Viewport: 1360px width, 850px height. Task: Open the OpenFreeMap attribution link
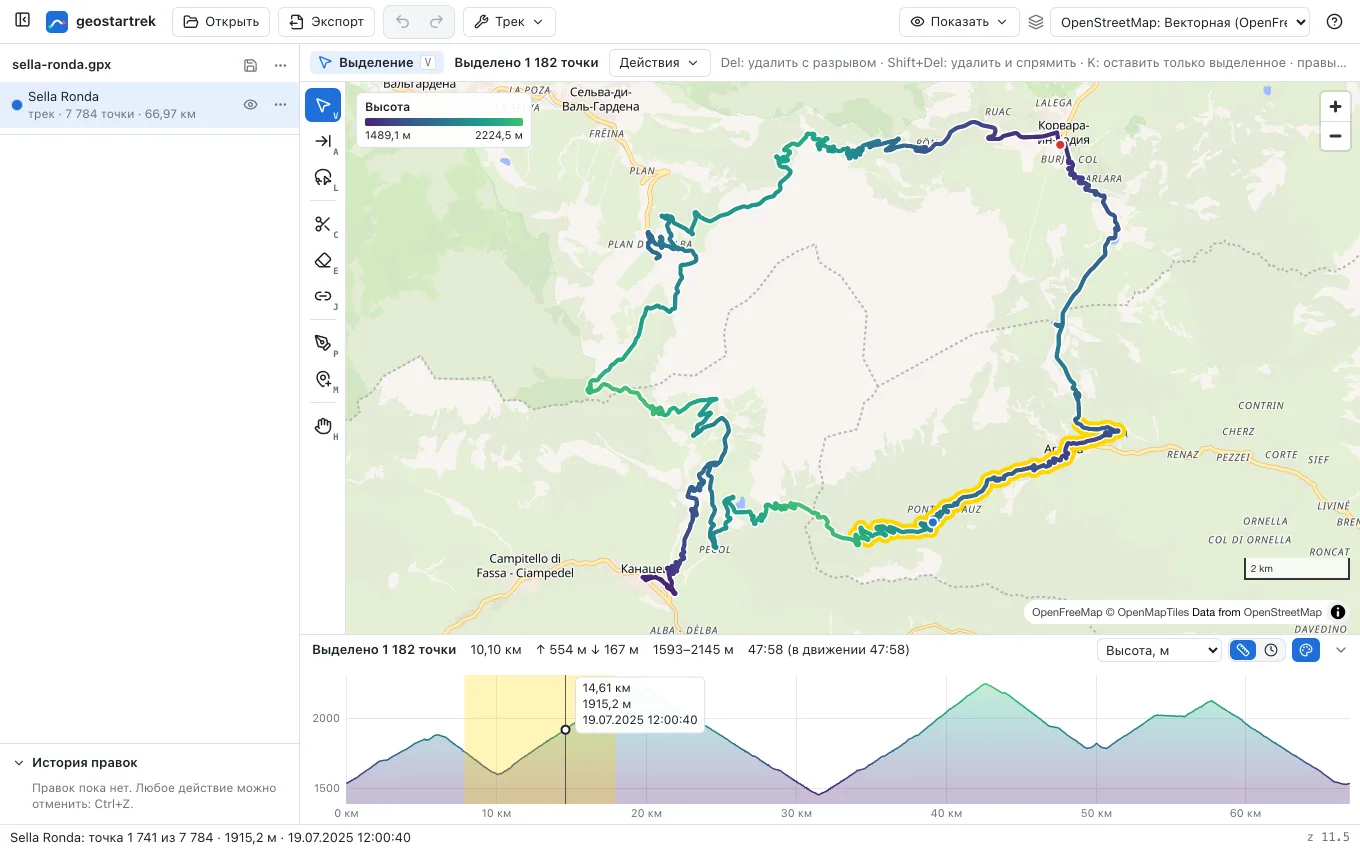click(1067, 612)
